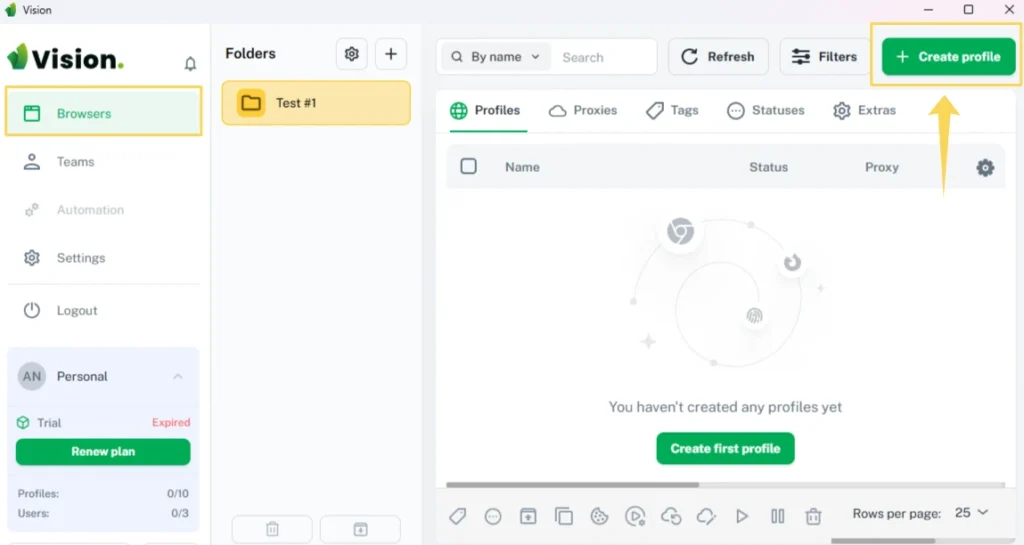Click the AN account avatar
Image resolution: width=1024 pixels, height=545 pixels.
coord(31,377)
